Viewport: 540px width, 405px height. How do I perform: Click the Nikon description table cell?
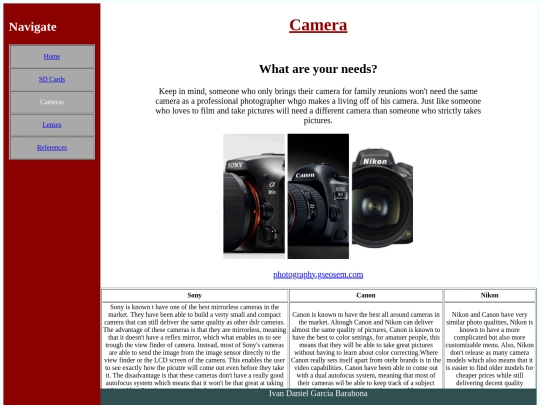tap(489, 346)
